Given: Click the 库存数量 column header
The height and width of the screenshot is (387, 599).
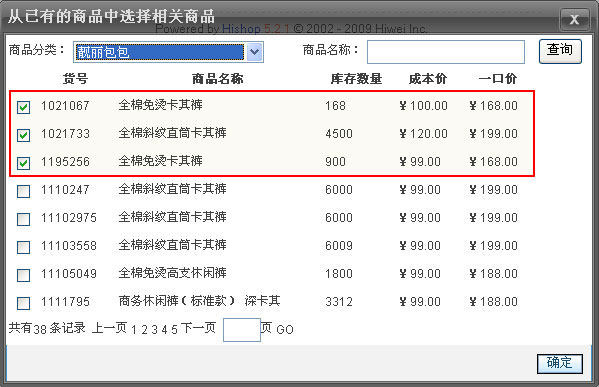Looking at the screenshot, I should click(356, 79).
